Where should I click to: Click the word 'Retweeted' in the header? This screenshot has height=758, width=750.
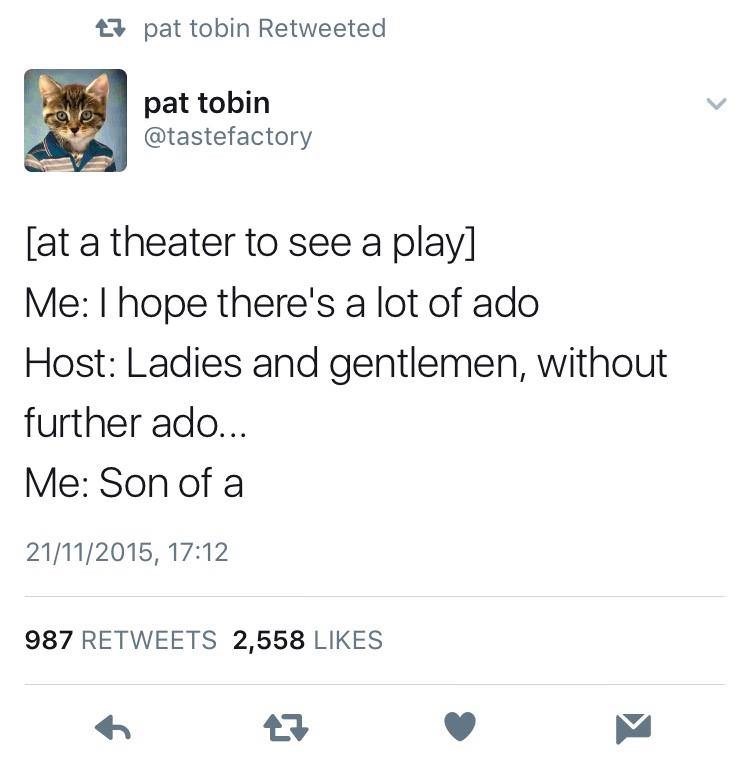322,28
